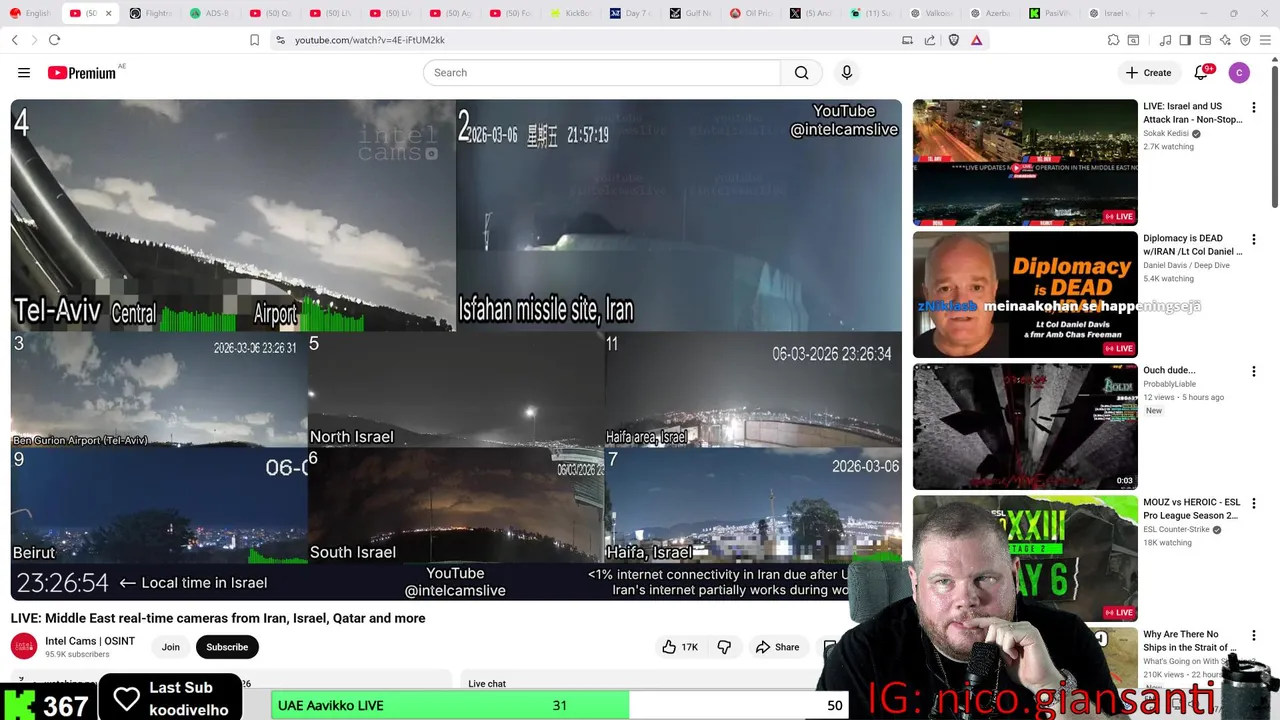This screenshot has height=720, width=1280.
Task: Open Intel Cams | OSINT channel name
Action: click(90, 641)
